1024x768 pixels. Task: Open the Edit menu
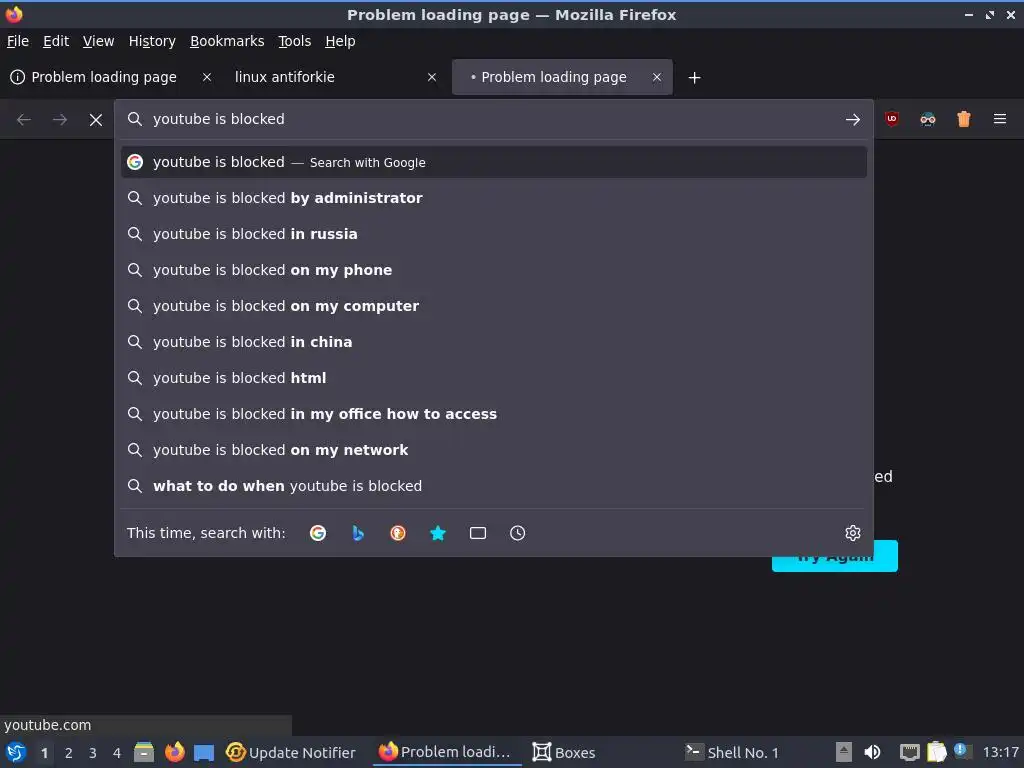click(x=56, y=41)
